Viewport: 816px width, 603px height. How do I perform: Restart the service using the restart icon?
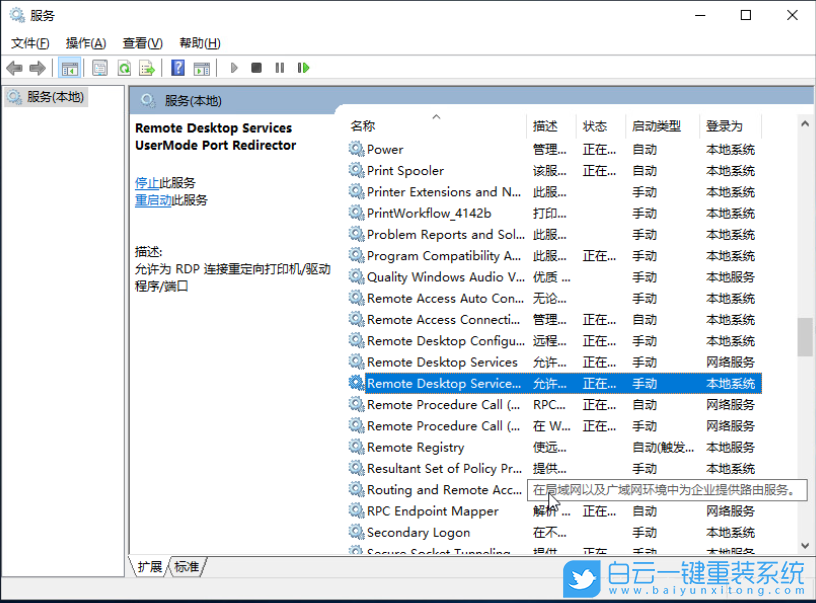[x=303, y=67]
